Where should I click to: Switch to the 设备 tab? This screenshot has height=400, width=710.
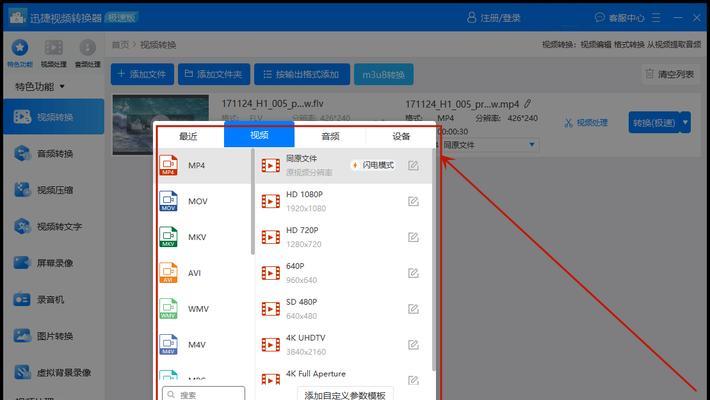click(x=401, y=136)
